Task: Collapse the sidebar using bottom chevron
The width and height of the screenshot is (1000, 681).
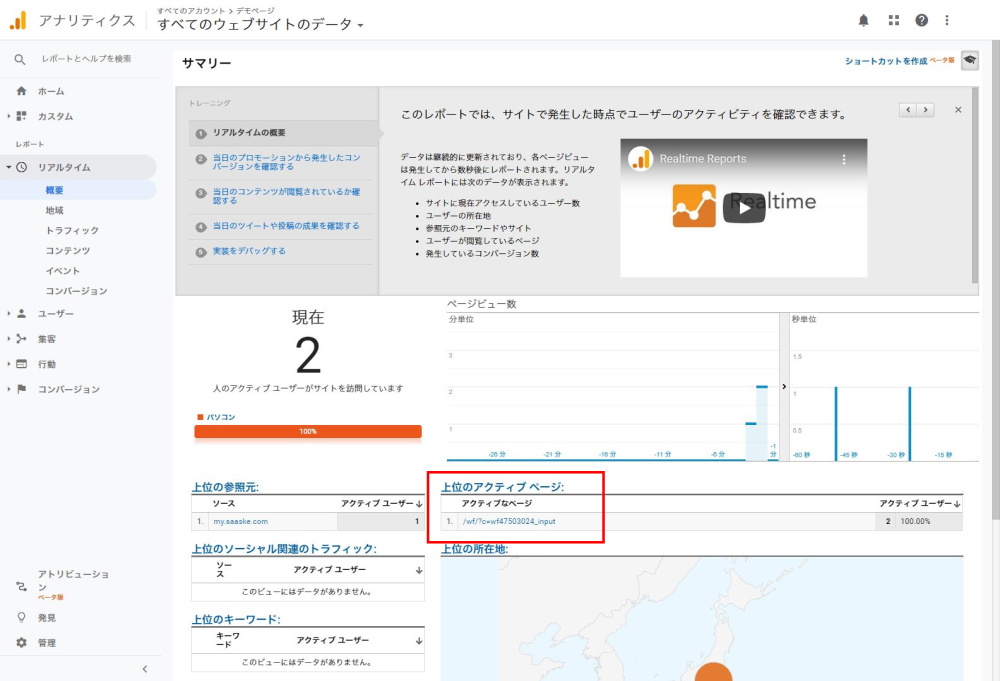Action: (144, 669)
